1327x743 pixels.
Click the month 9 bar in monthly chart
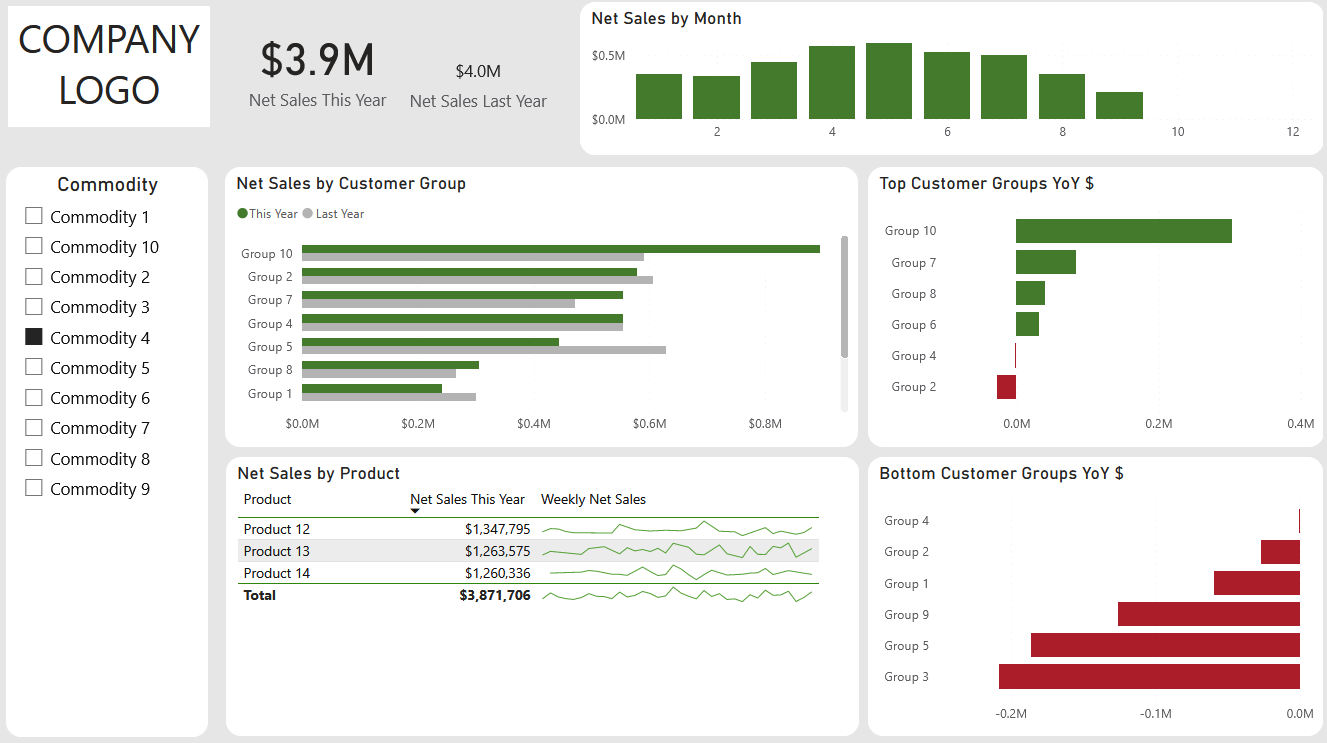1119,106
